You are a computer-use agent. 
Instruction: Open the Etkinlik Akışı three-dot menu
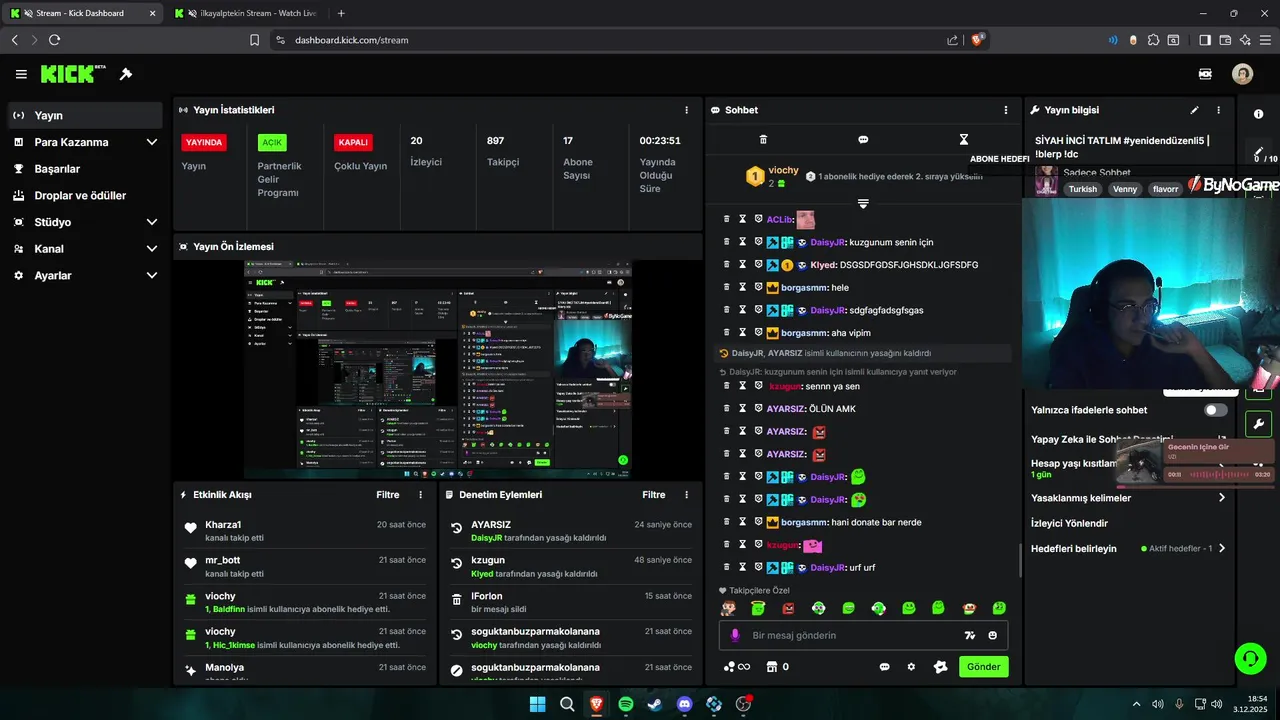[420, 495]
